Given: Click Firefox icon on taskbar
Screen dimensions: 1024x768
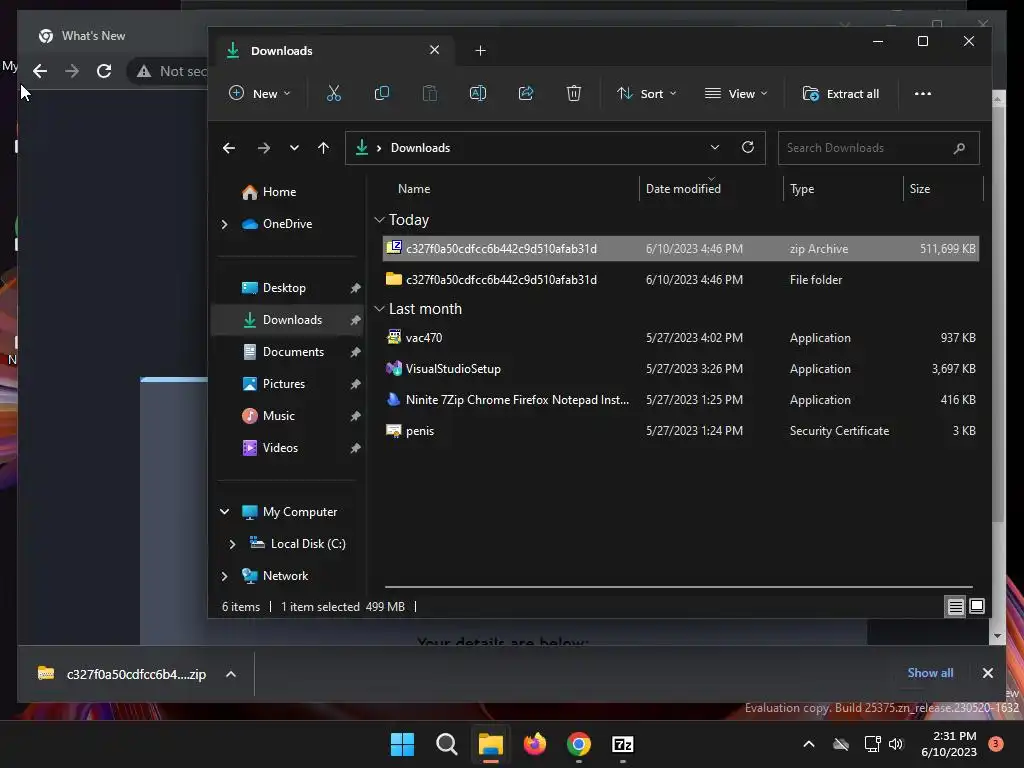Looking at the screenshot, I should [x=535, y=744].
